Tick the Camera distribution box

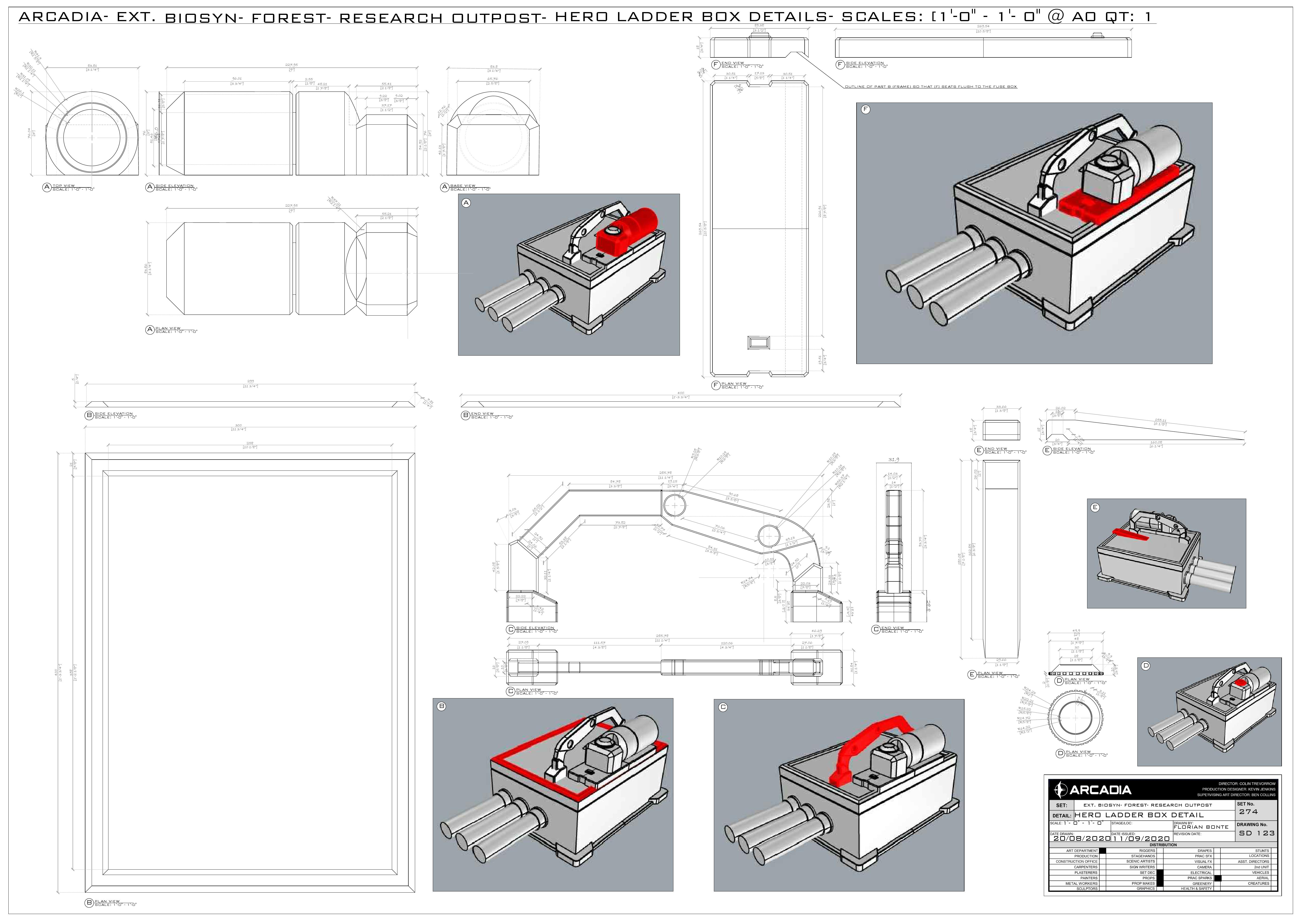coord(1217,867)
